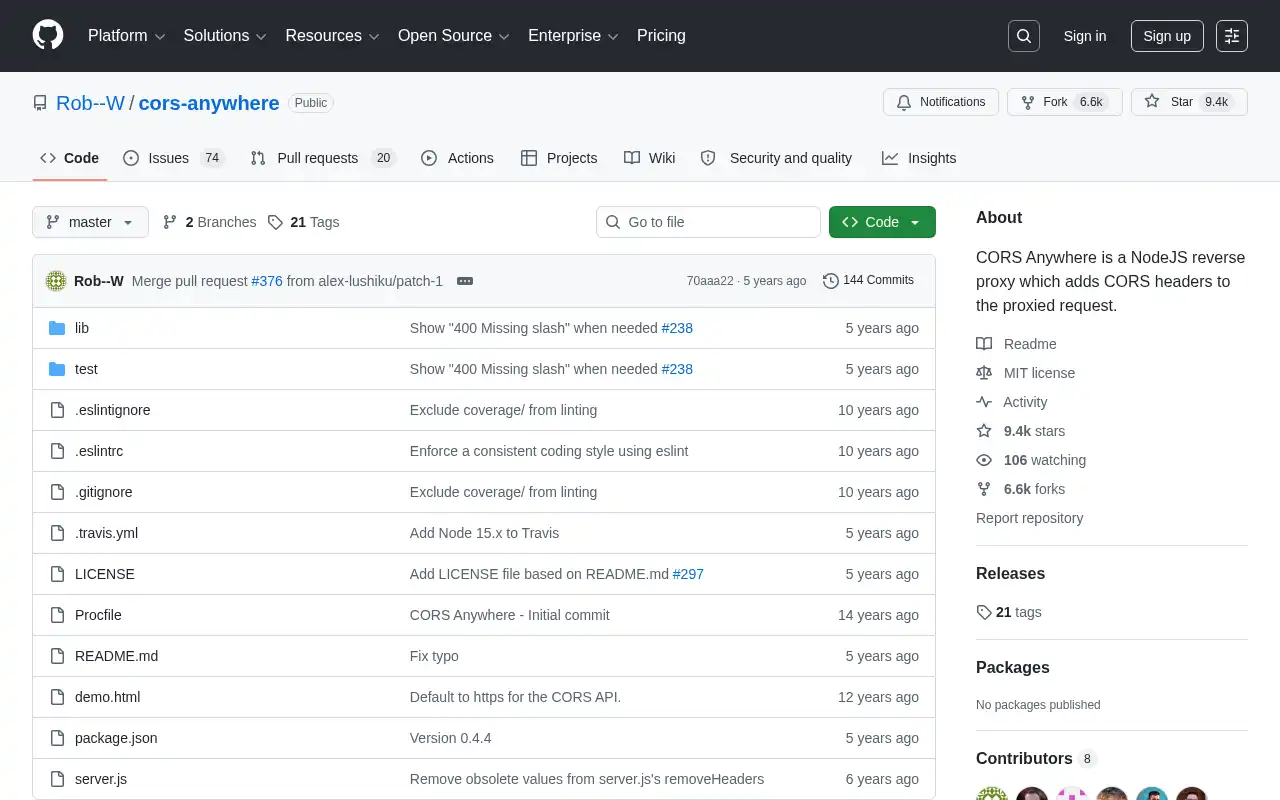Screen dimensions: 1280x800
Task: Expand the Open Source menu
Action: (454, 36)
